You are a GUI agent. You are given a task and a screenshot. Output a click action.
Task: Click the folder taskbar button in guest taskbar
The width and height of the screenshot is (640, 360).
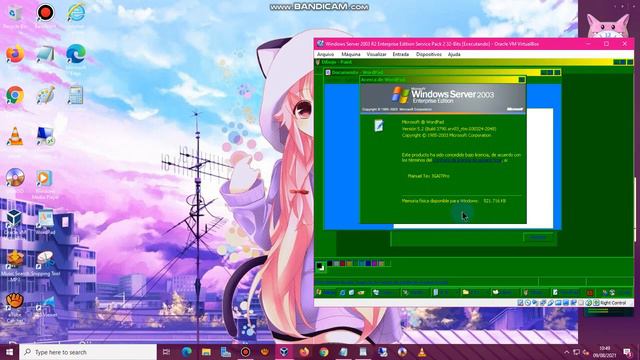tap(476, 292)
